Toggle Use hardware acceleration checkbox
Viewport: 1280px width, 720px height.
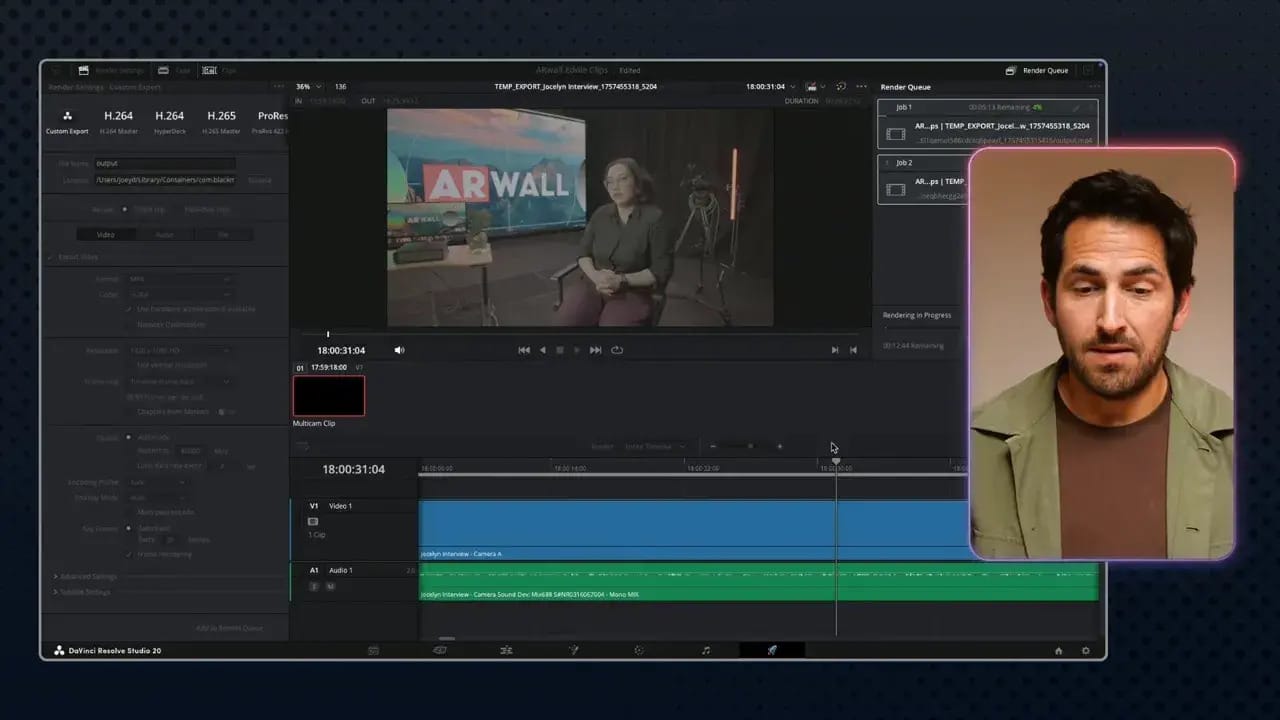128,309
